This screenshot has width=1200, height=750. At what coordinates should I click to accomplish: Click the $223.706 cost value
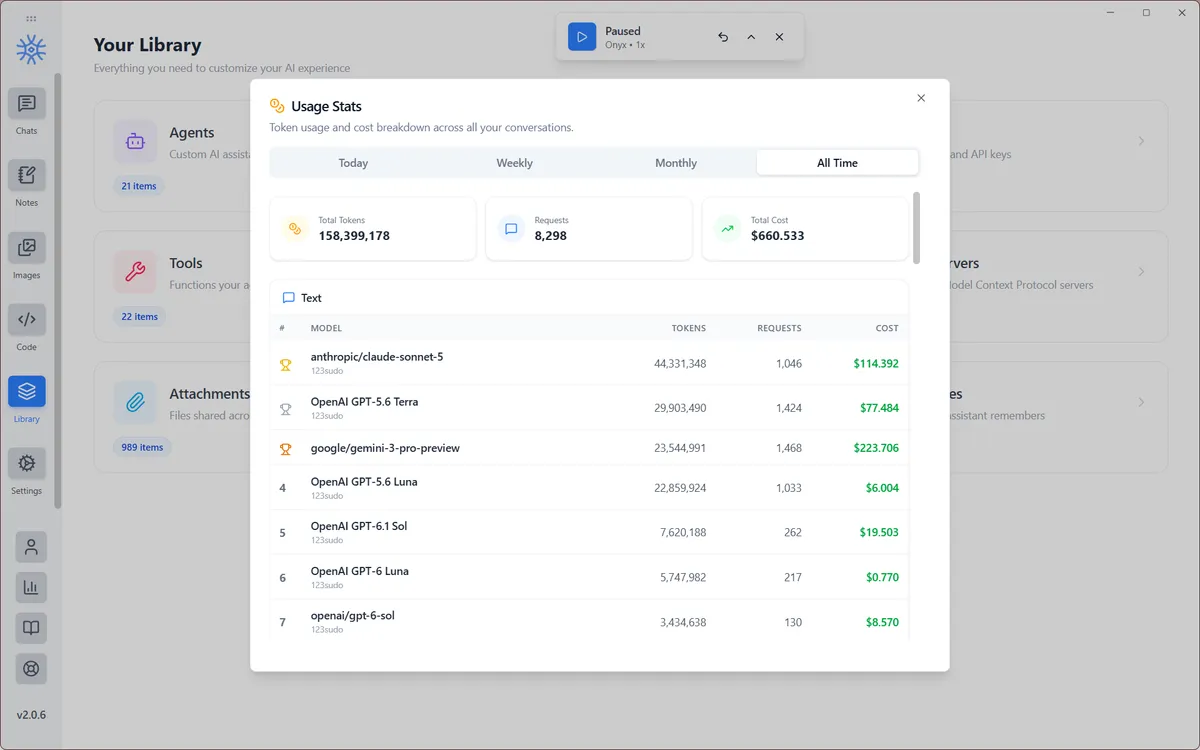pyautogui.click(x=877, y=449)
